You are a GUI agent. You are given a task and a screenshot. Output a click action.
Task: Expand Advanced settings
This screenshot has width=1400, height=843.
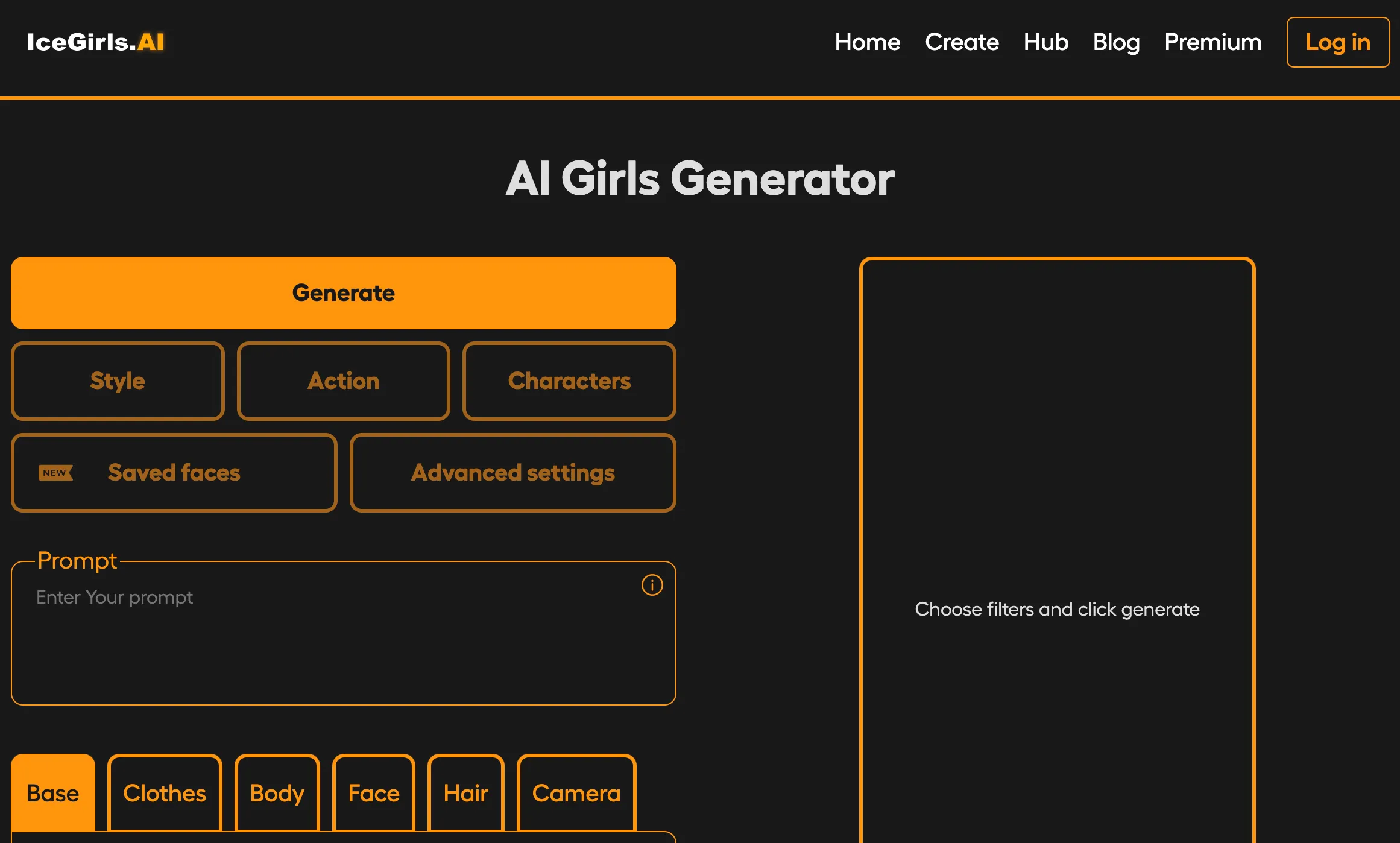click(513, 473)
